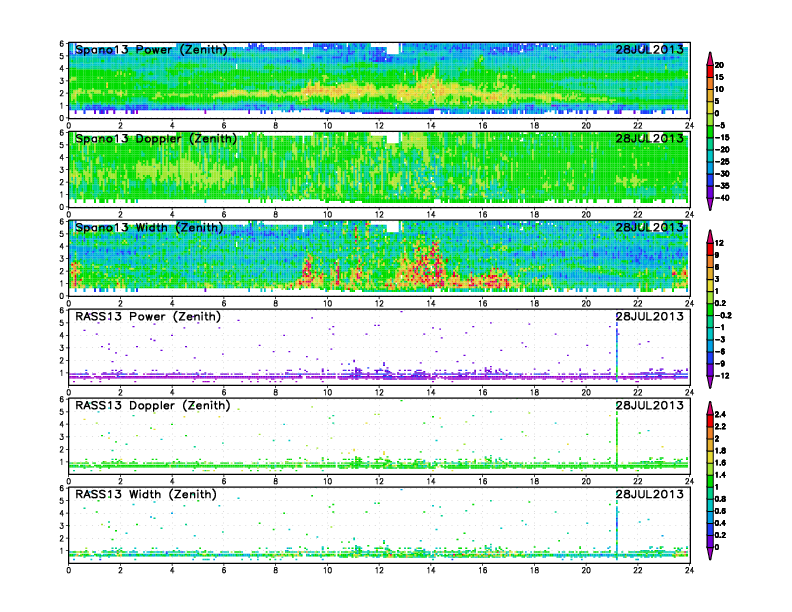
Task: Click the bottom arrow of the 20 to -40 colorbar
Action: click(710, 204)
